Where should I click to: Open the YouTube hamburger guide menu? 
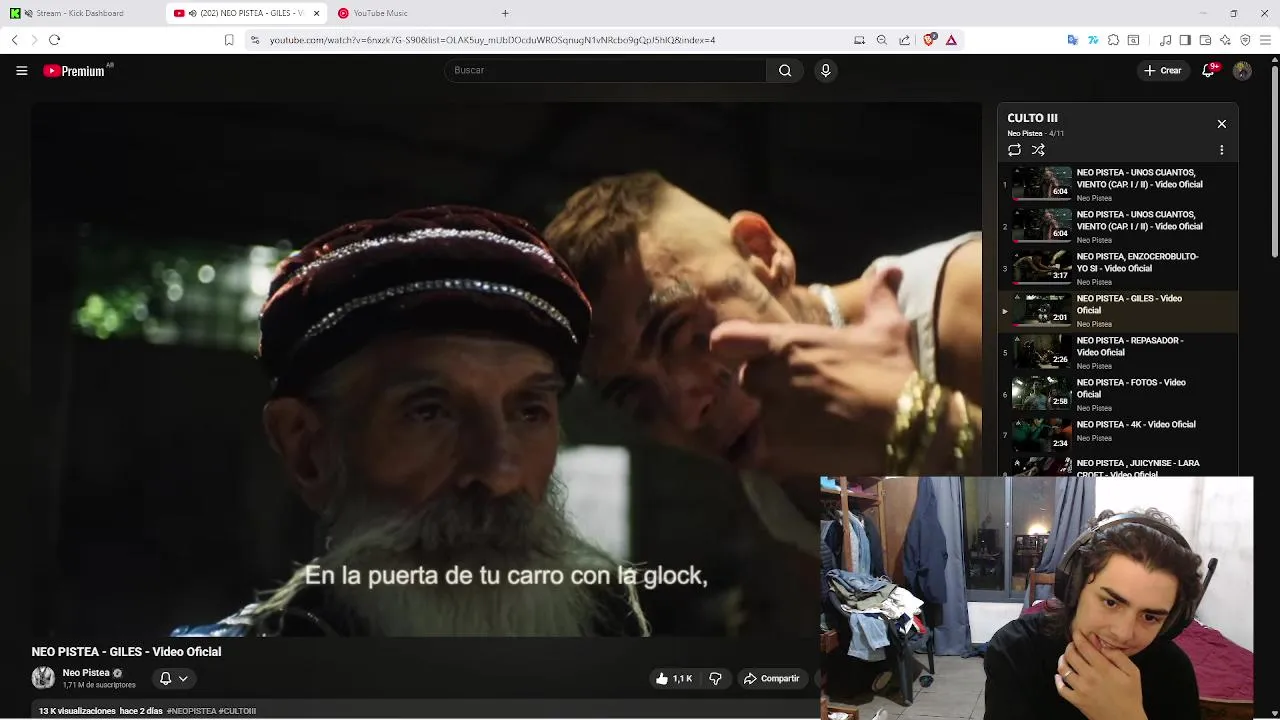click(21, 70)
